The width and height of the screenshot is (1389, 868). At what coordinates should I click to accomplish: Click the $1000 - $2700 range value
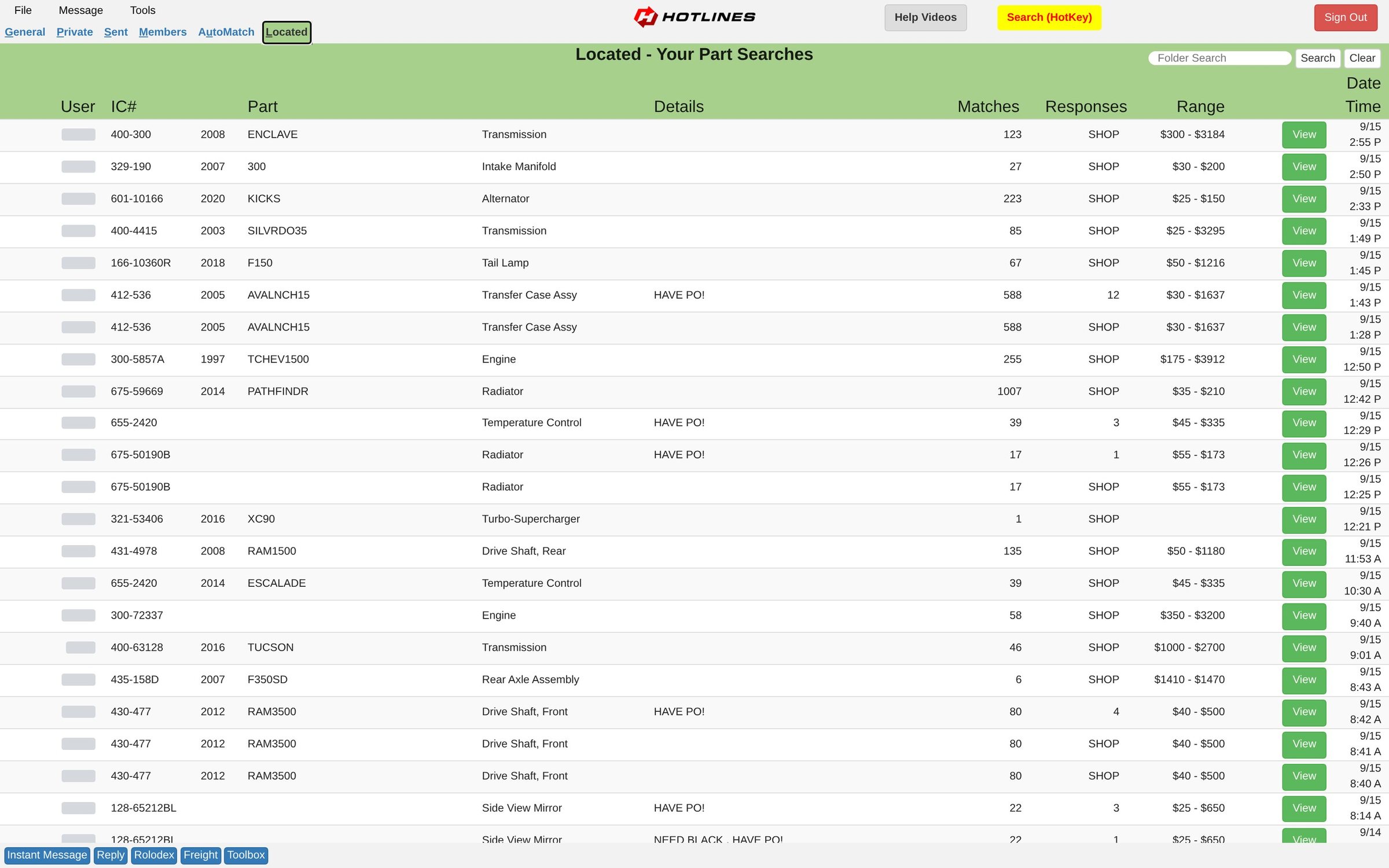point(1189,648)
